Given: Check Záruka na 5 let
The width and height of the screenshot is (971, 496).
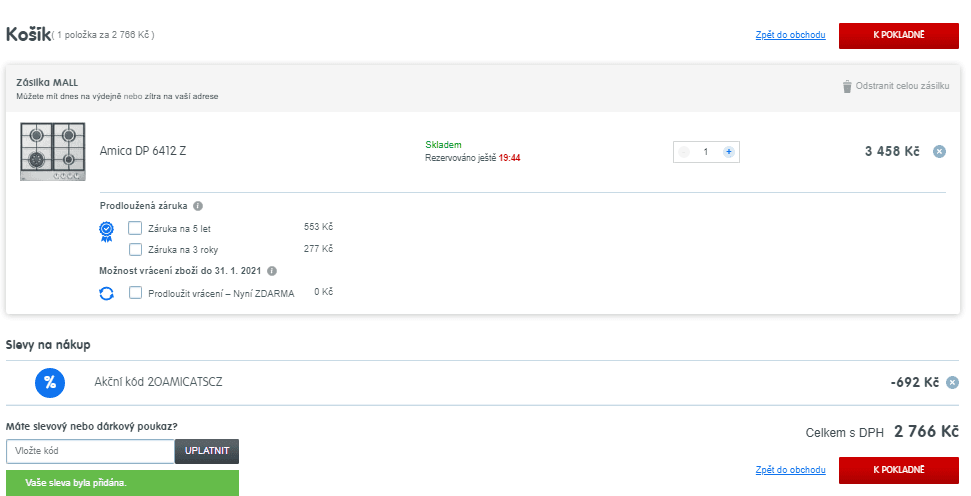Looking at the screenshot, I should pos(135,228).
